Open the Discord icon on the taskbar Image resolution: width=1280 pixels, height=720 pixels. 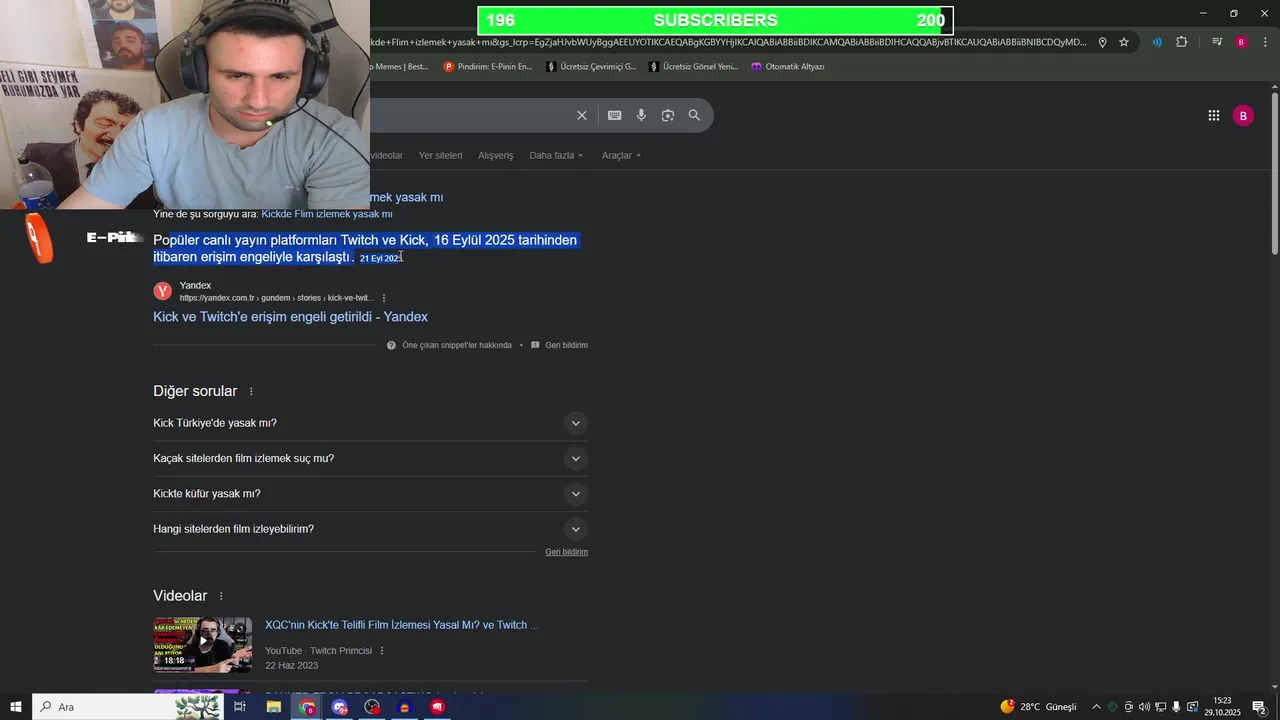point(340,707)
